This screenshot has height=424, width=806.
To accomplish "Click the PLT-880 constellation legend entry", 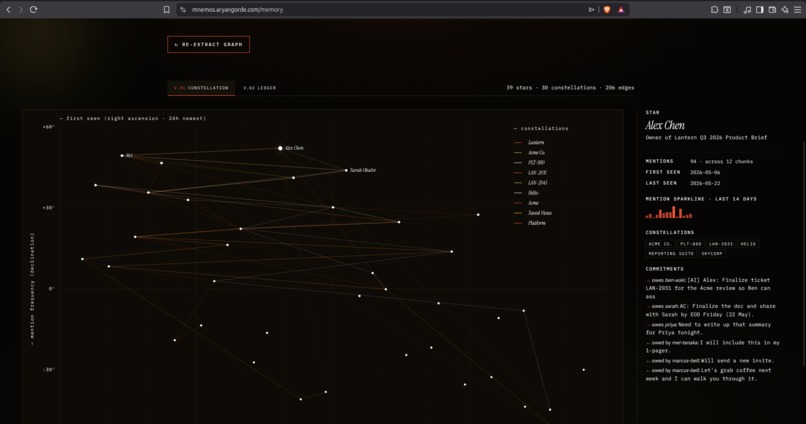I will tap(530, 162).
